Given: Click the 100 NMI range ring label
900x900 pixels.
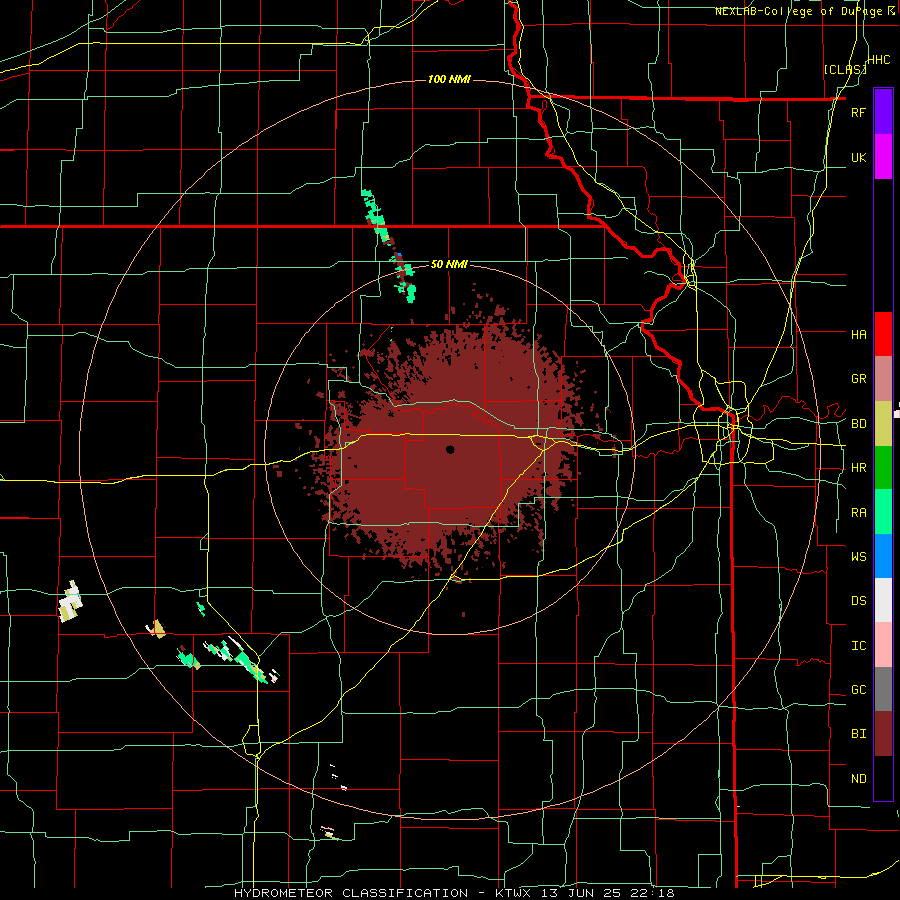Looking at the screenshot, I should [x=449, y=79].
